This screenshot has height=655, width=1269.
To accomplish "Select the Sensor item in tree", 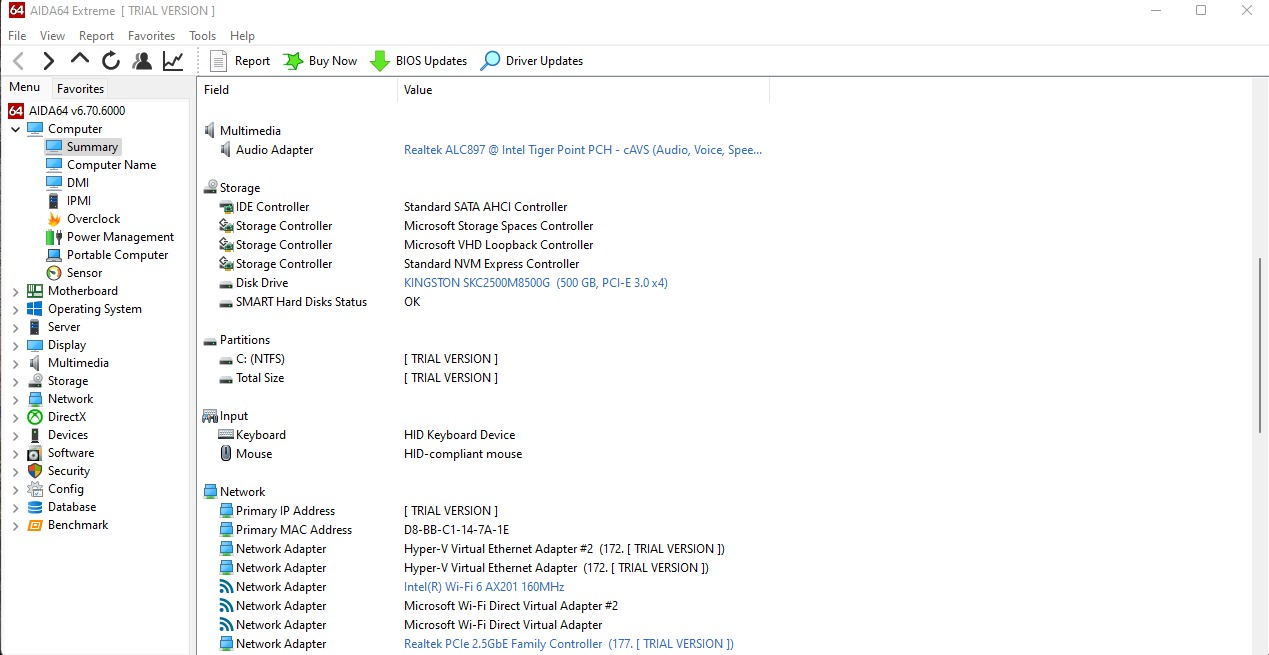I will click(84, 273).
